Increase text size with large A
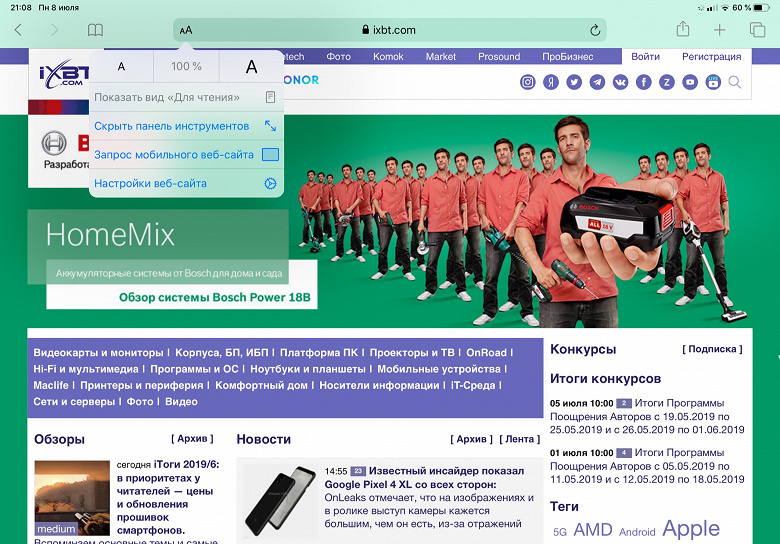 pos(252,66)
